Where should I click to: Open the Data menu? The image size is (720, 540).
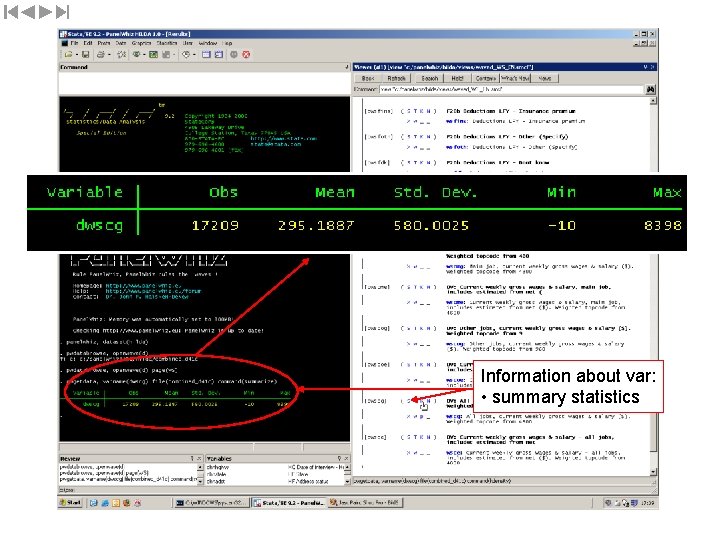point(121,43)
